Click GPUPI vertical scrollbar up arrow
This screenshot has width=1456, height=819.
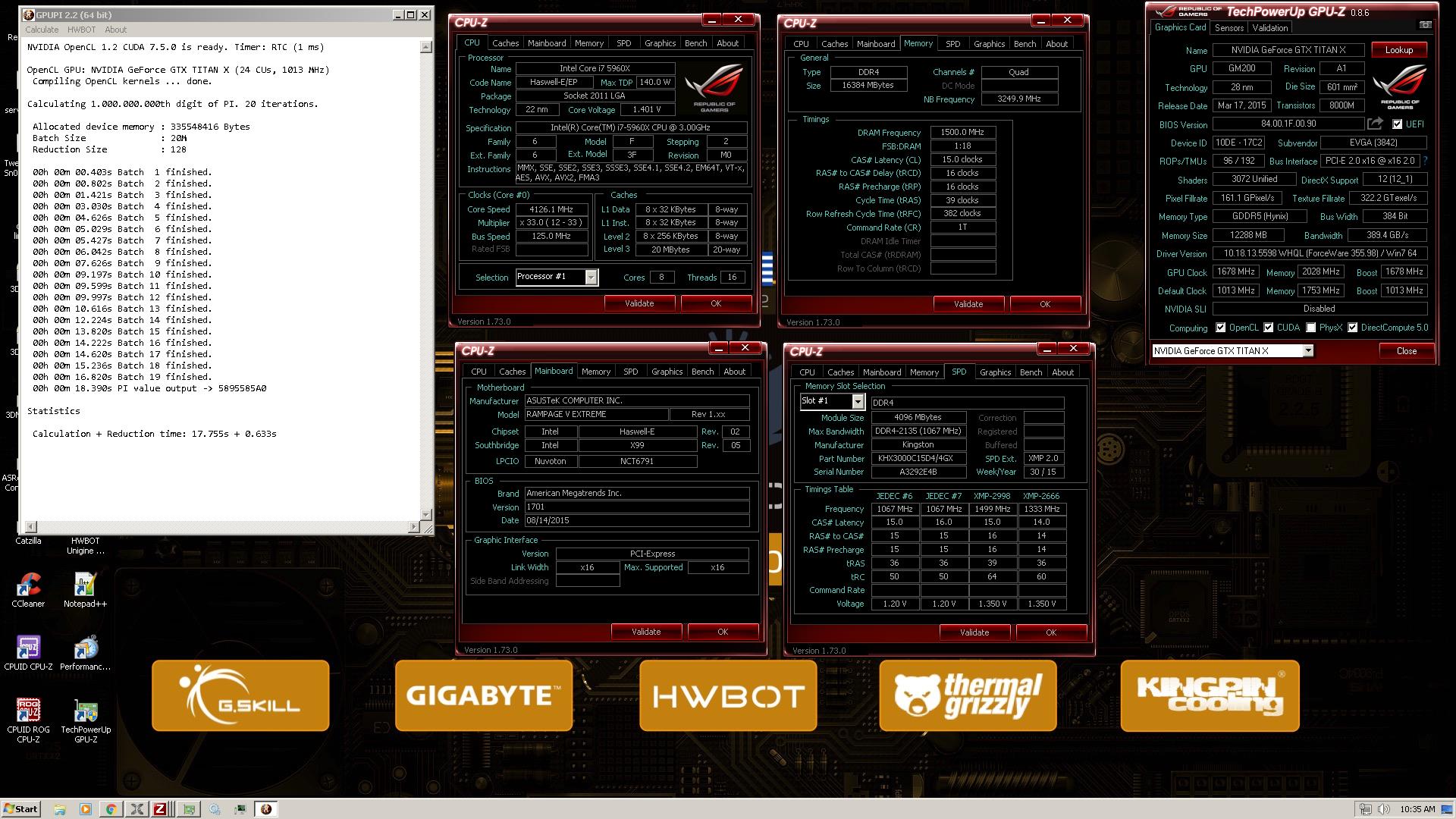pos(426,47)
